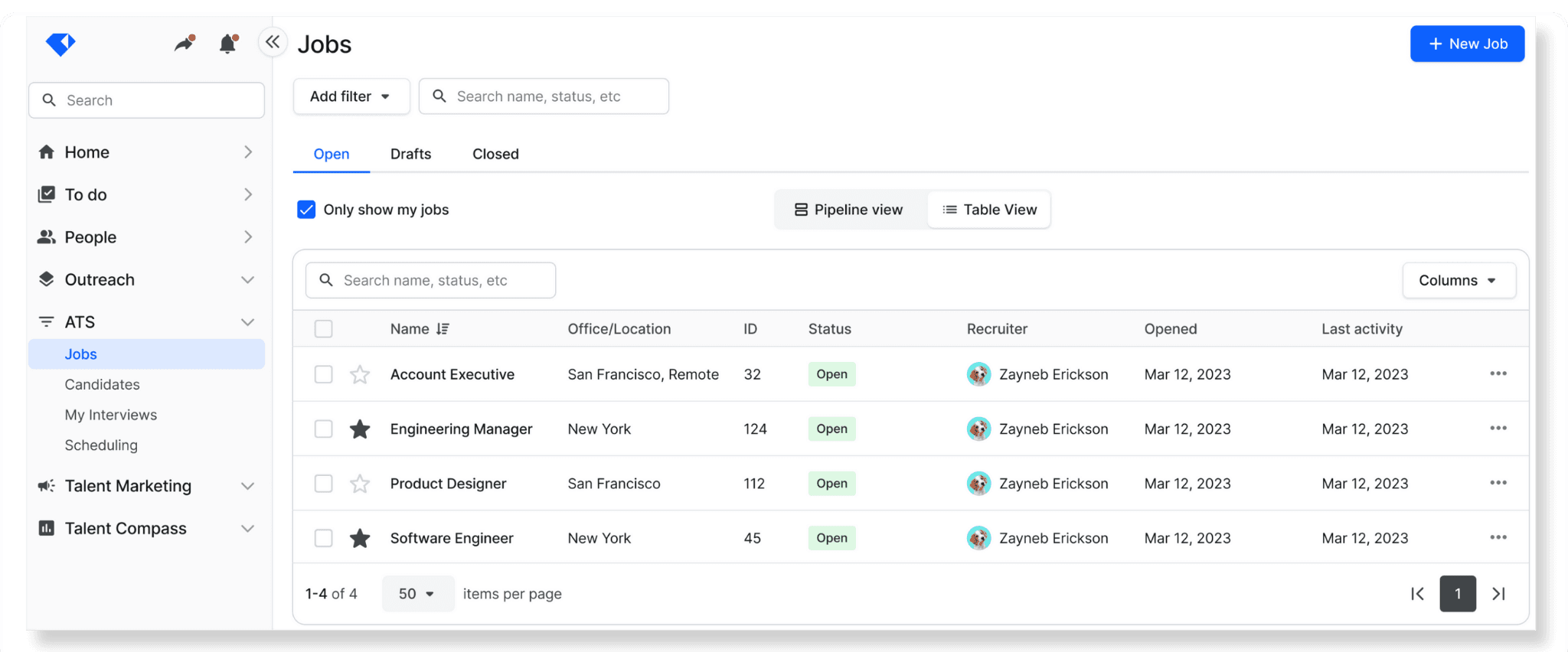Open the Add filter dropdown
The height and width of the screenshot is (652, 1568).
tap(351, 96)
